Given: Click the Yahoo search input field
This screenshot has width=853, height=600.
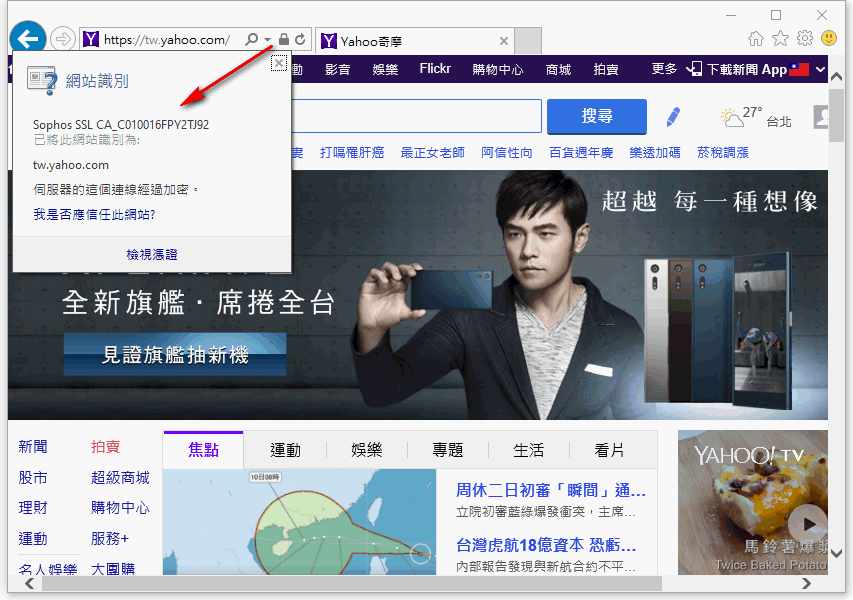Looking at the screenshot, I should point(416,116).
